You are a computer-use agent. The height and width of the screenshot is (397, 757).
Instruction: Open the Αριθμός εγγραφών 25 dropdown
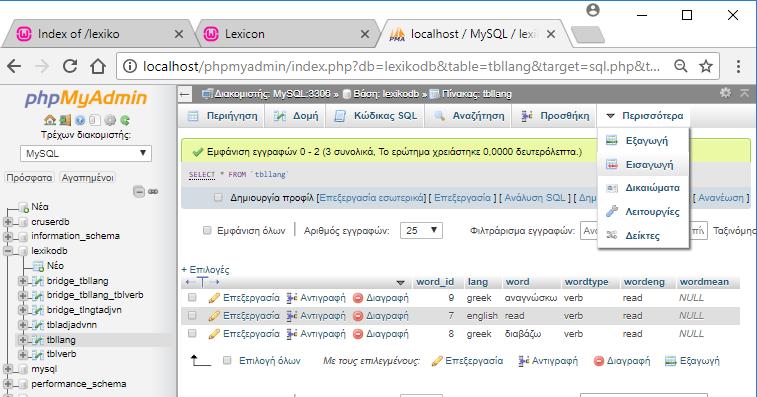point(421,230)
